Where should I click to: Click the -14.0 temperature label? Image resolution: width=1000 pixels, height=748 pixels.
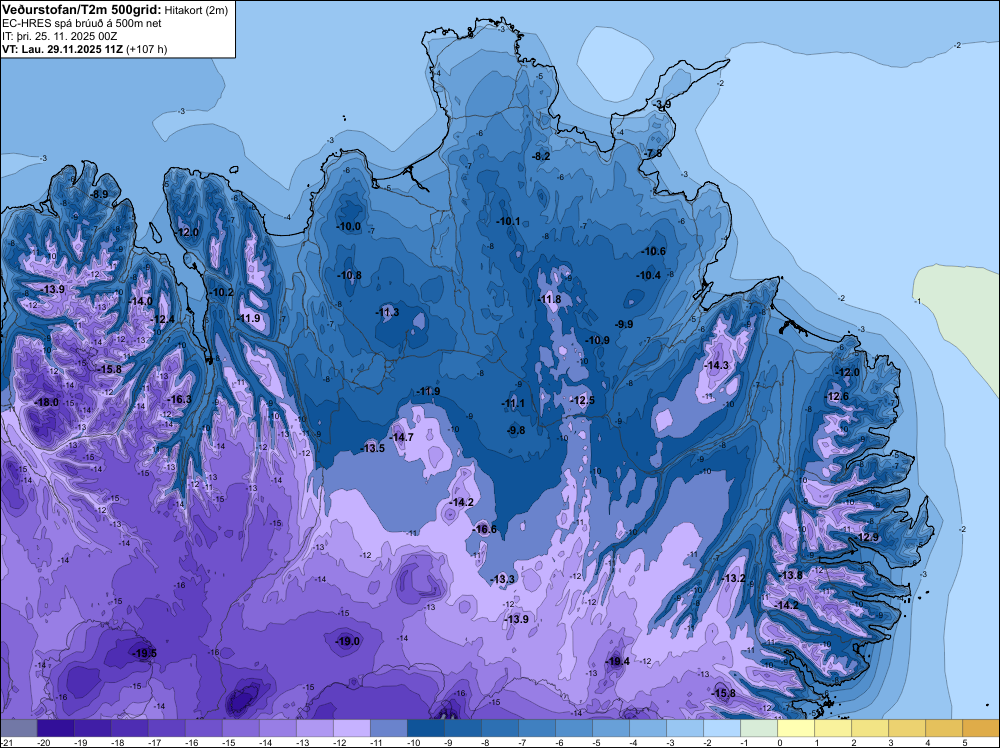pos(141,302)
